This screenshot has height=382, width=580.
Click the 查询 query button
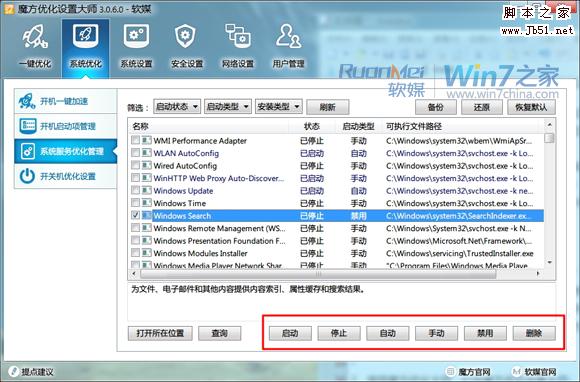(219, 333)
